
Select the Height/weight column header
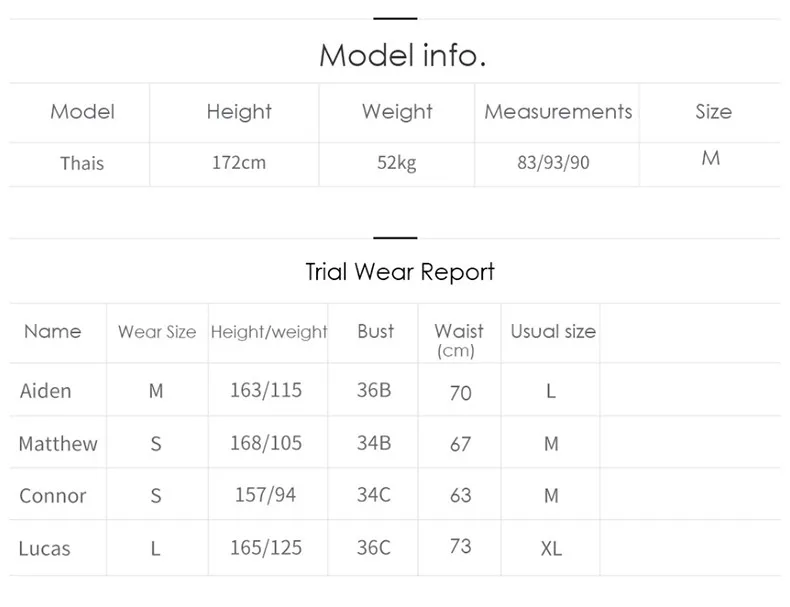269,332
